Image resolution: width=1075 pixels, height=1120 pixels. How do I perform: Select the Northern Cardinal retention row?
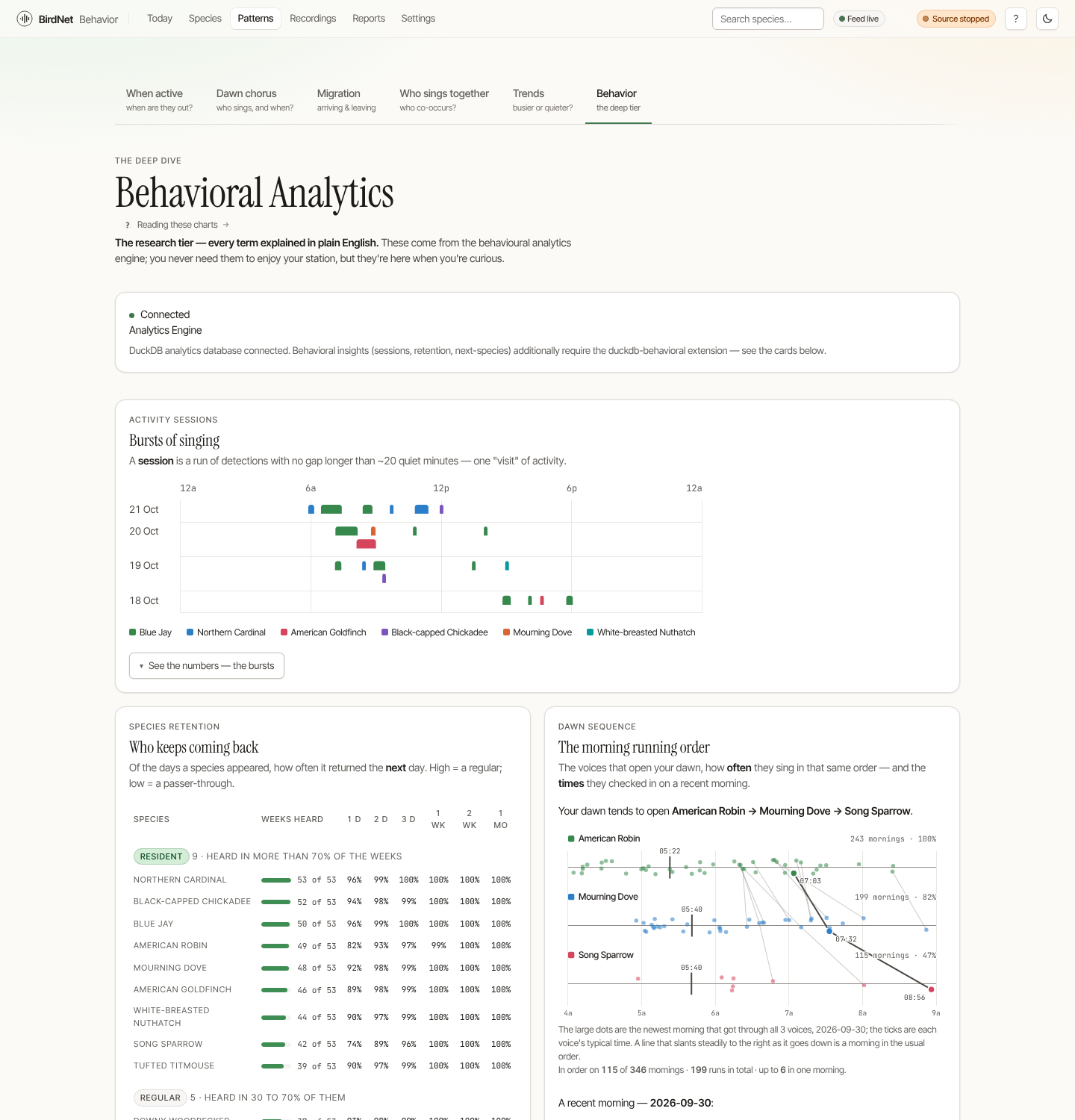(x=322, y=880)
